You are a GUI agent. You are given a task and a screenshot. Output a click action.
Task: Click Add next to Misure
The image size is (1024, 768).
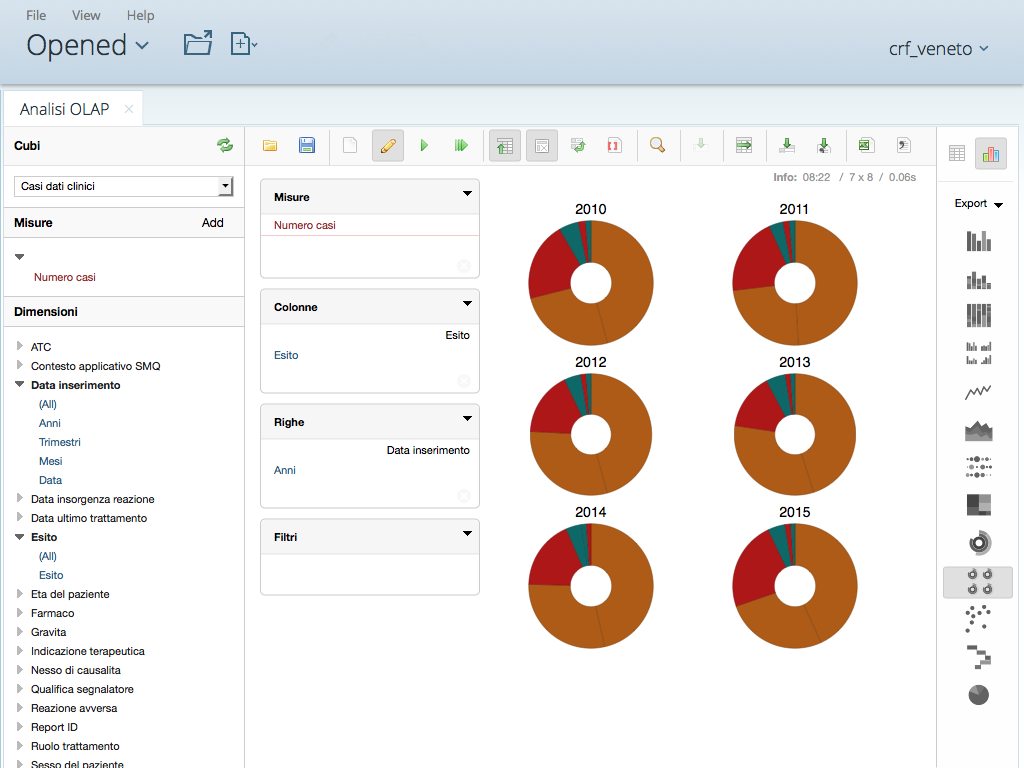coord(212,223)
